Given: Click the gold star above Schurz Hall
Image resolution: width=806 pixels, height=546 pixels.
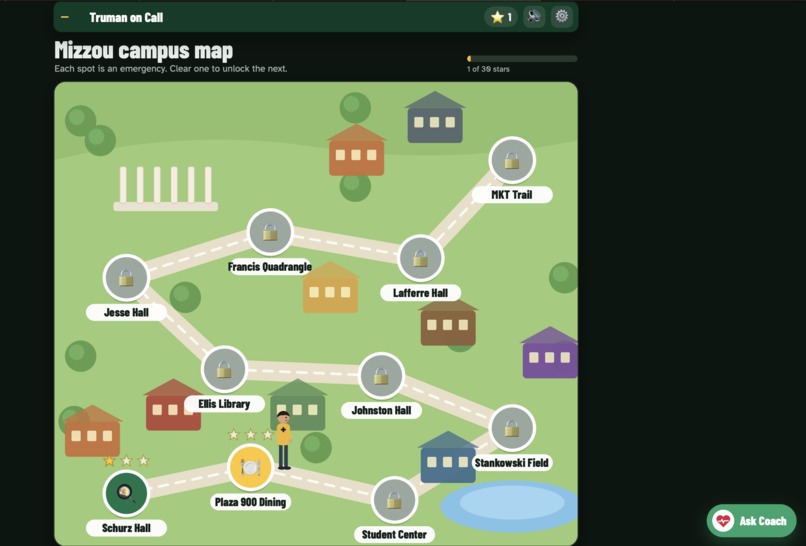Looking at the screenshot, I should [109, 461].
